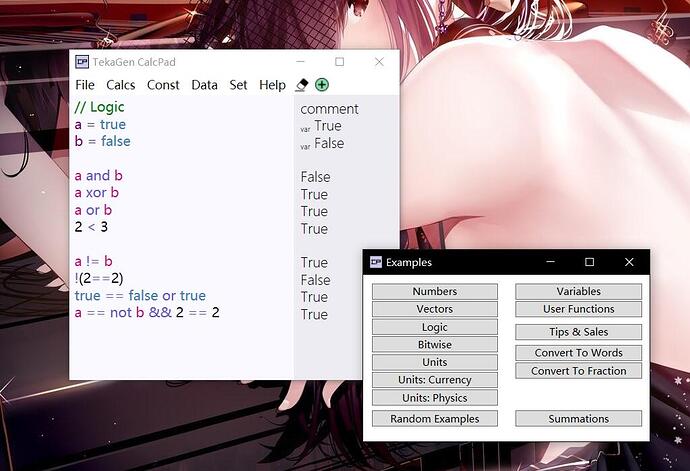
Task: Load the Bitwise example
Action: coord(435,345)
